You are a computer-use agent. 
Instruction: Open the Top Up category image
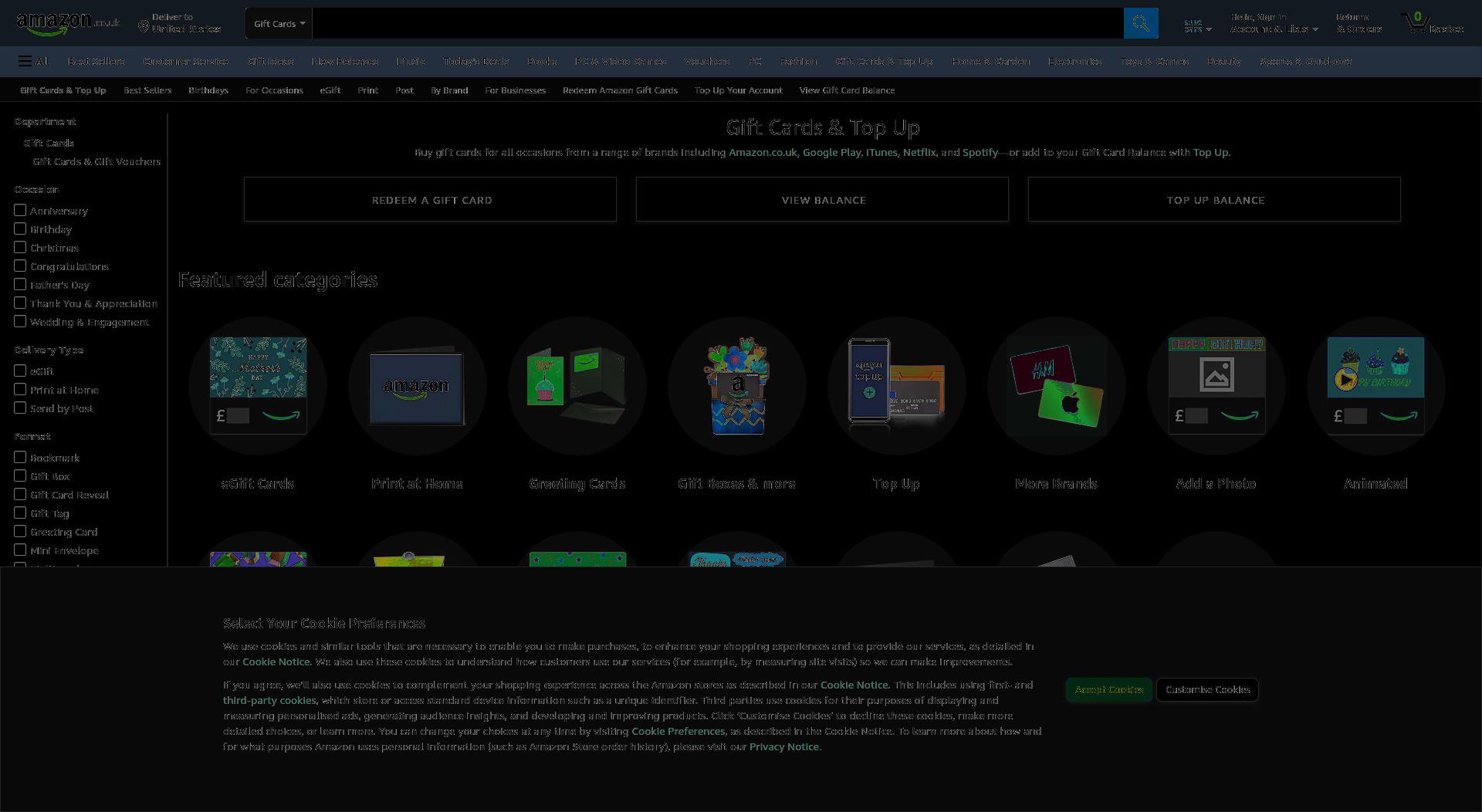click(x=897, y=385)
